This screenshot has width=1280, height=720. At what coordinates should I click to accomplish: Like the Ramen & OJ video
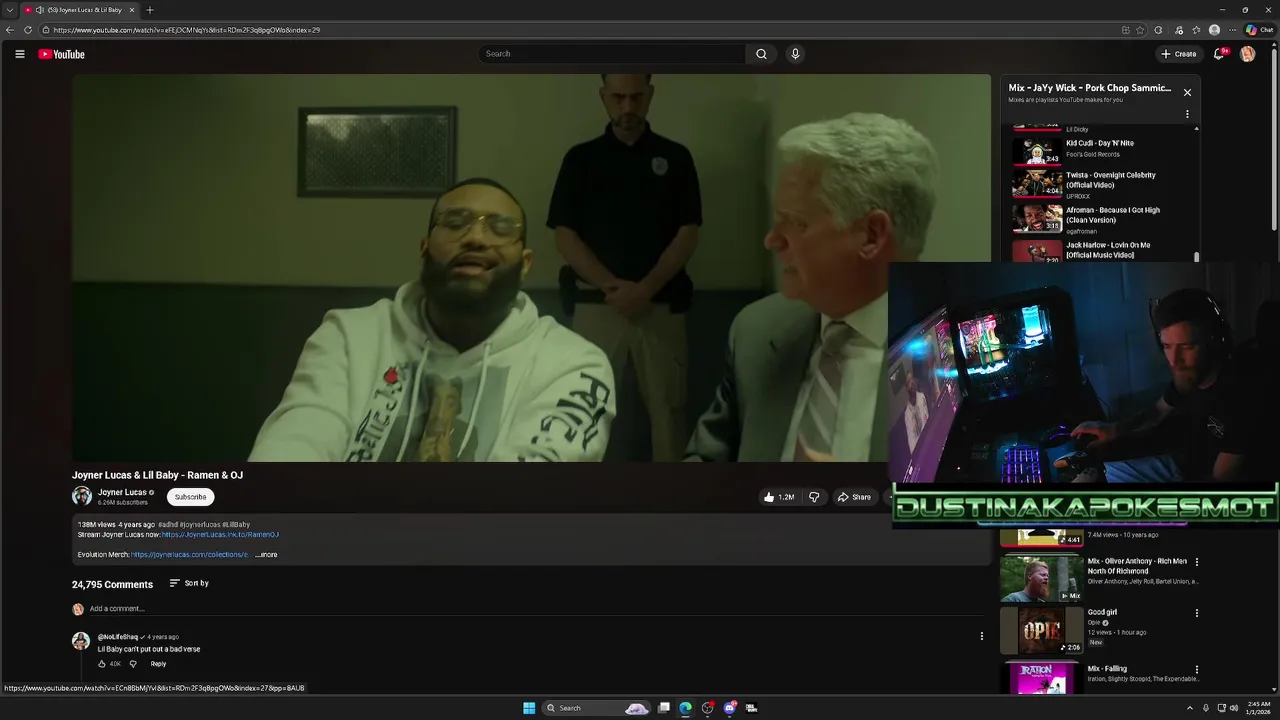point(779,497)
